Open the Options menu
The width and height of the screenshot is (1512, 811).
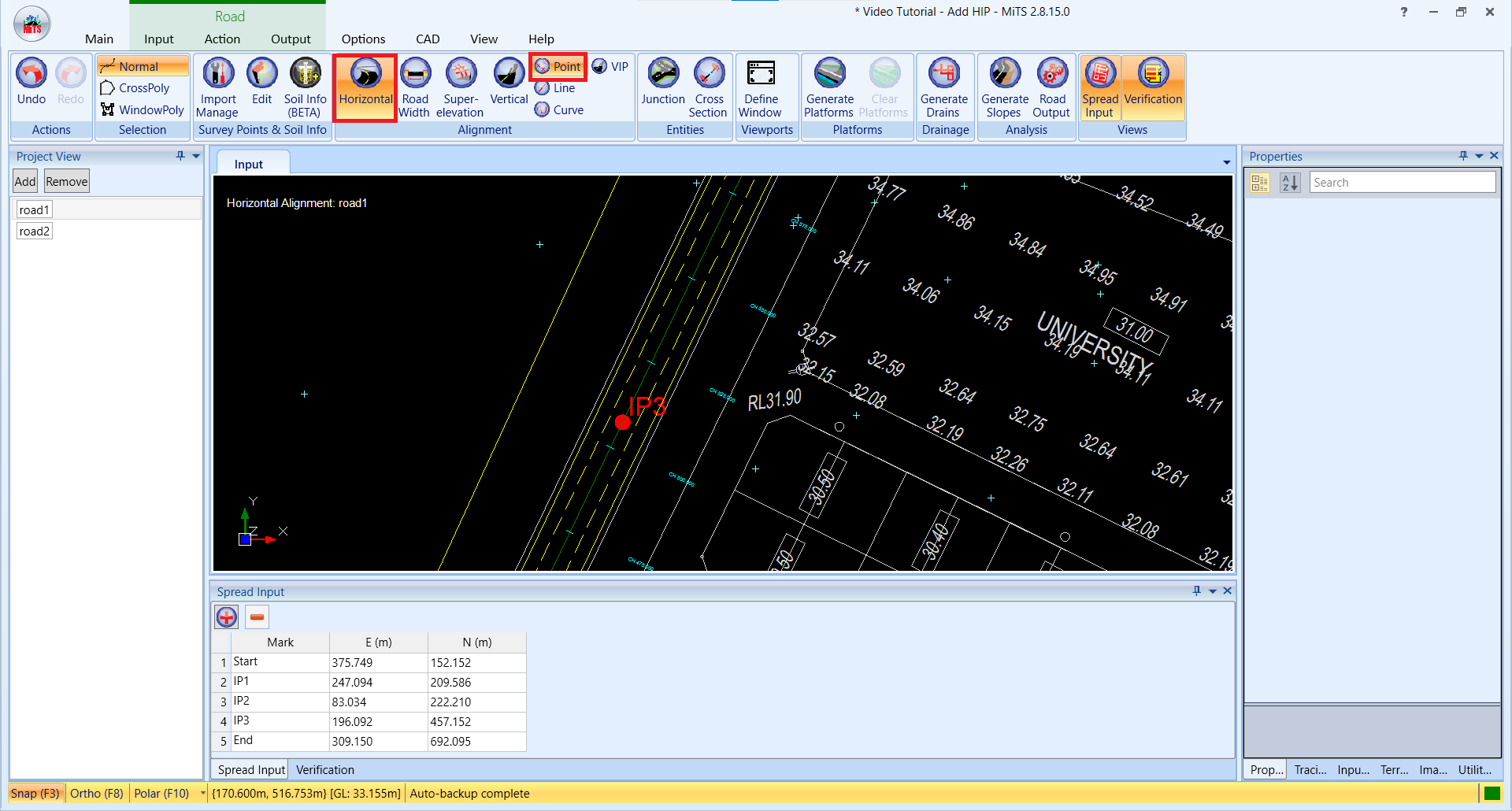pyautogui.click(x=363, y=39)
